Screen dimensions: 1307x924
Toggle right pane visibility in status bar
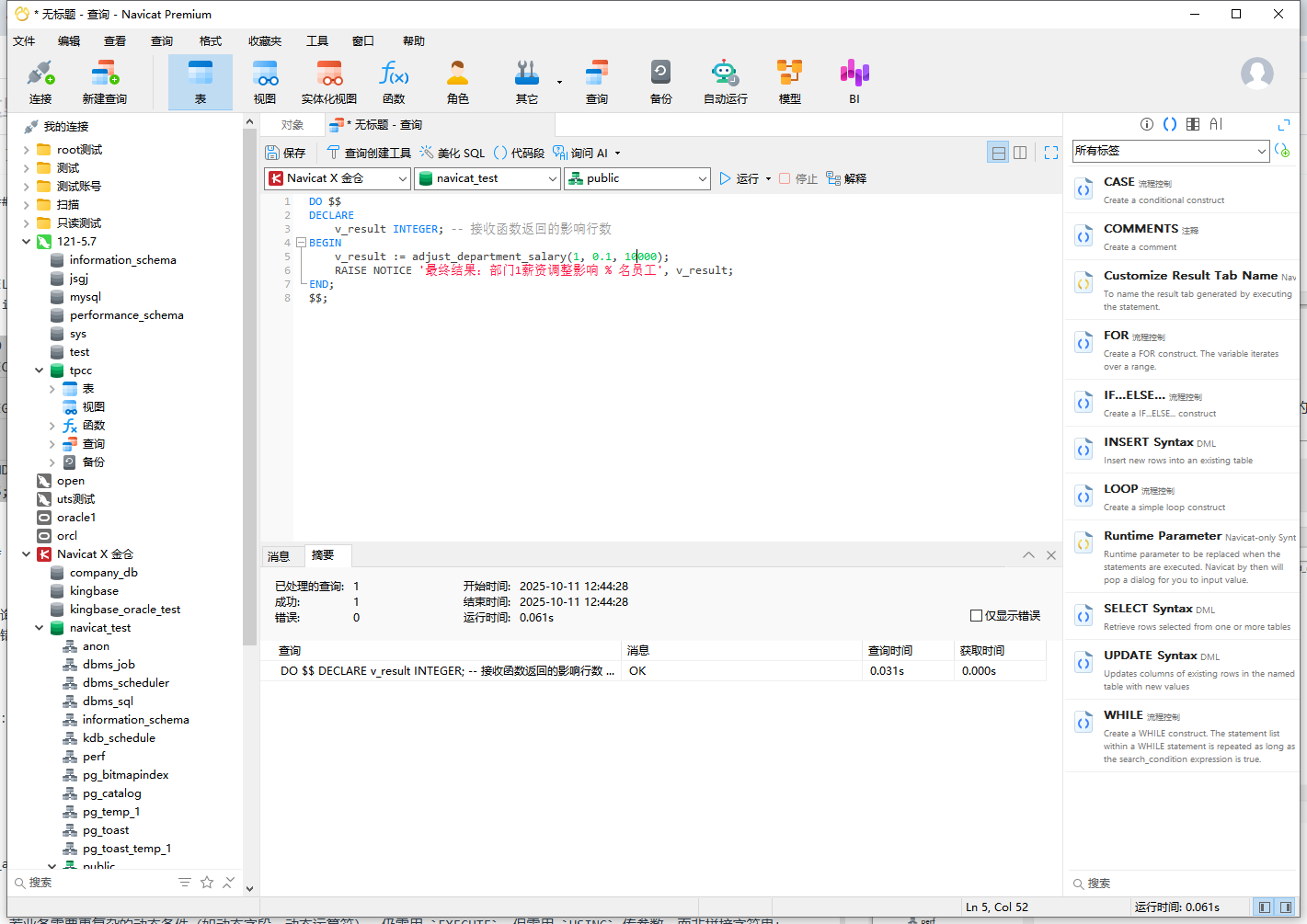pos(1286,907)
